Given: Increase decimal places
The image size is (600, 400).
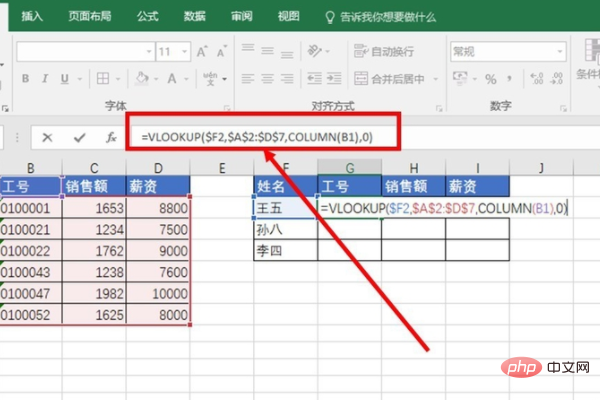Looking at the screenshot, I should [x=537, y=78].
